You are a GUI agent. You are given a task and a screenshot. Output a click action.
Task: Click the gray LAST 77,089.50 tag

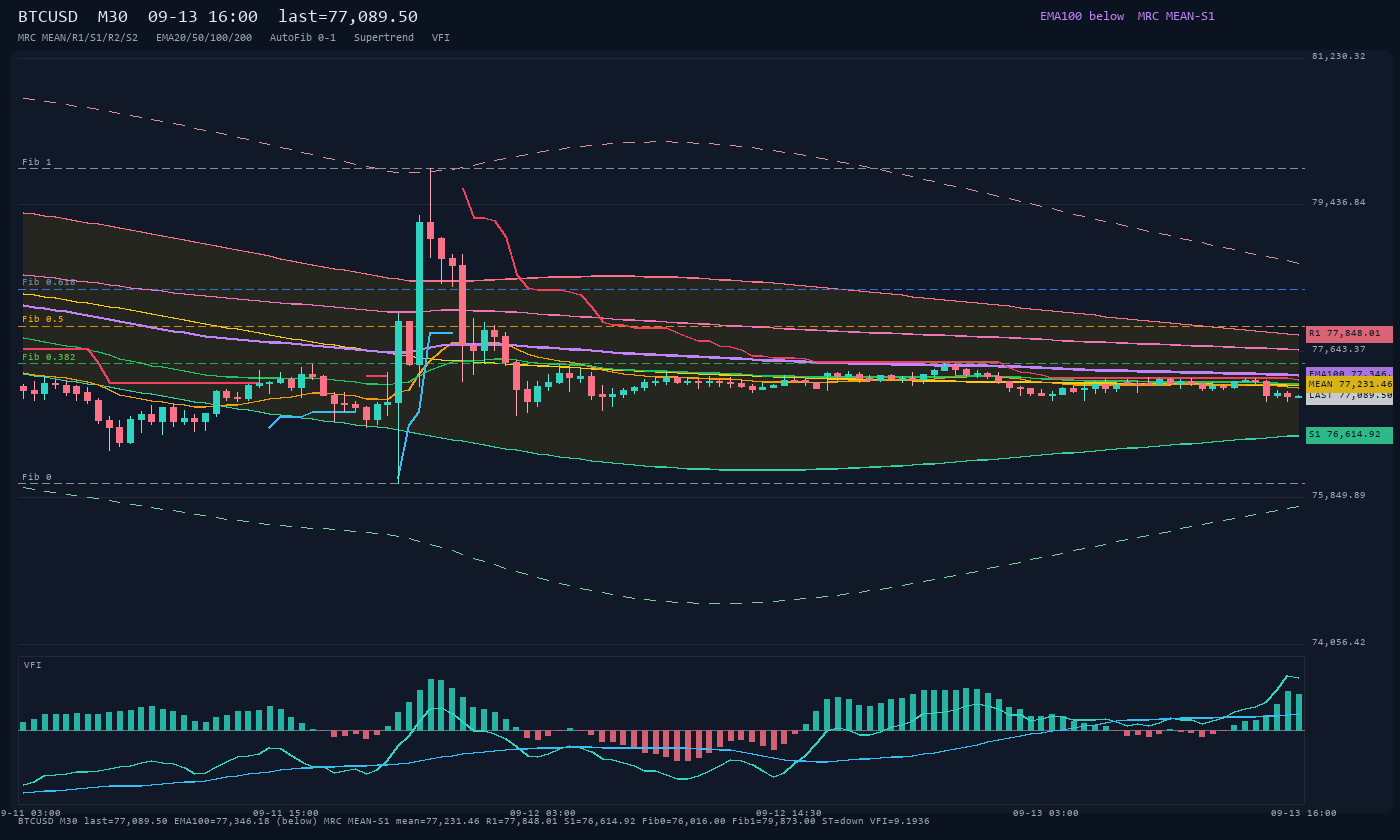coord(1349,398)
